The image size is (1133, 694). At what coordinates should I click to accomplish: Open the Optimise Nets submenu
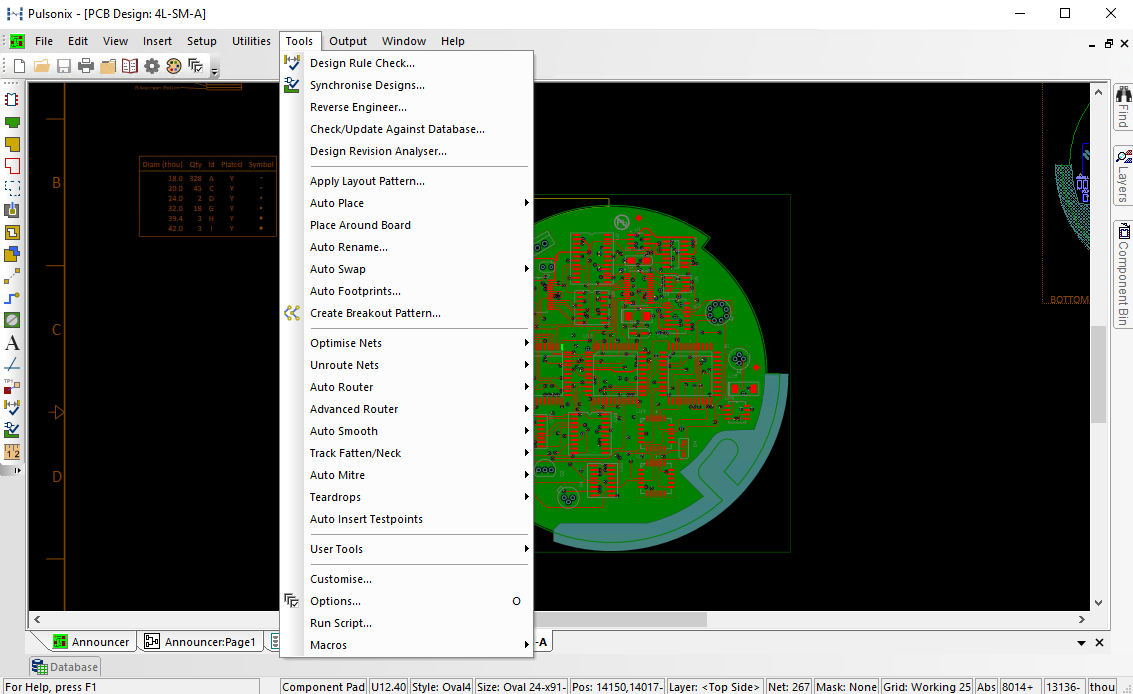click(418, 343)
